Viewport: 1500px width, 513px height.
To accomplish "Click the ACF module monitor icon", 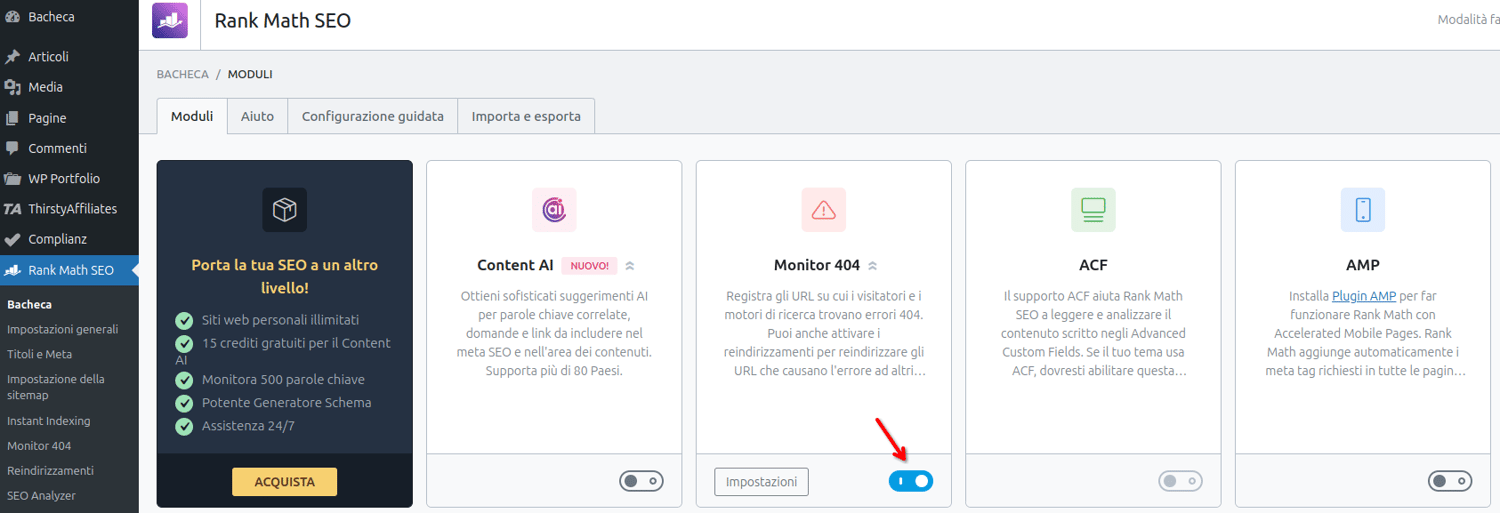I will pos(1093,209).
